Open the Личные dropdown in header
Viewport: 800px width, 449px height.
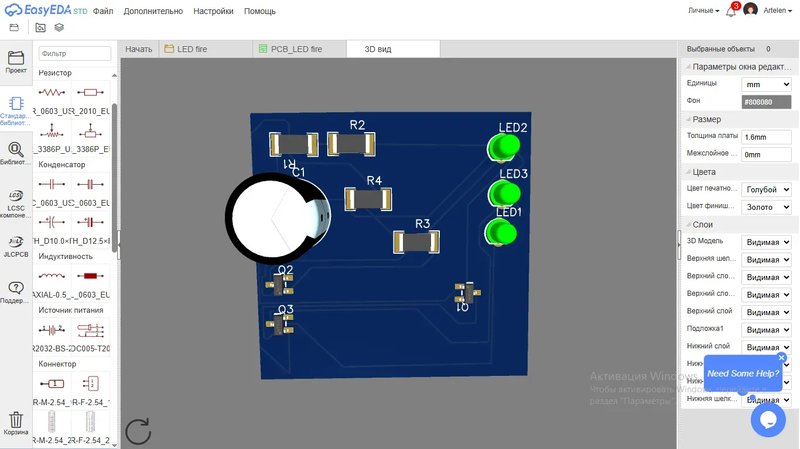(x=703, y=11)
